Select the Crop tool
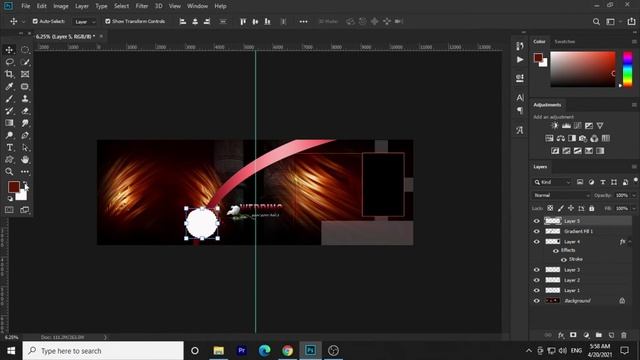 (x=9, y=74)
